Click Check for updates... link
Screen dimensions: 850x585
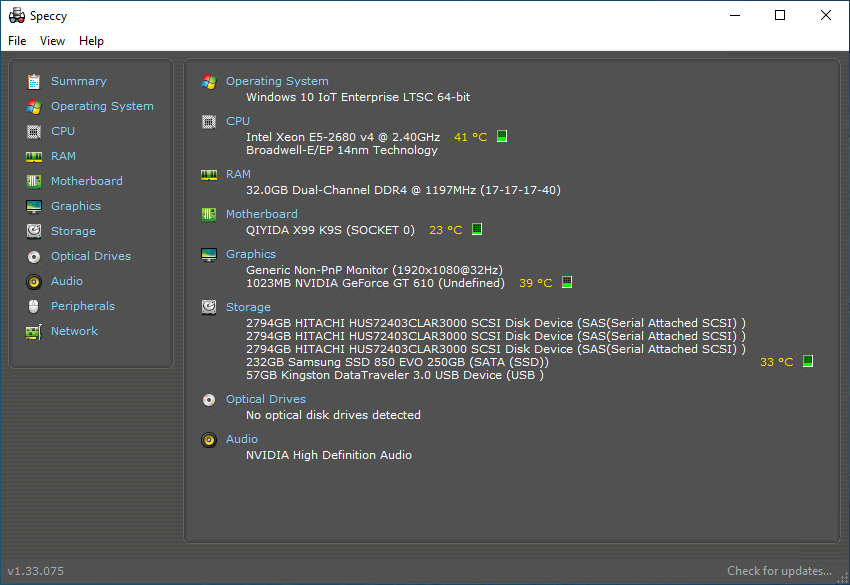click(779, 571)
